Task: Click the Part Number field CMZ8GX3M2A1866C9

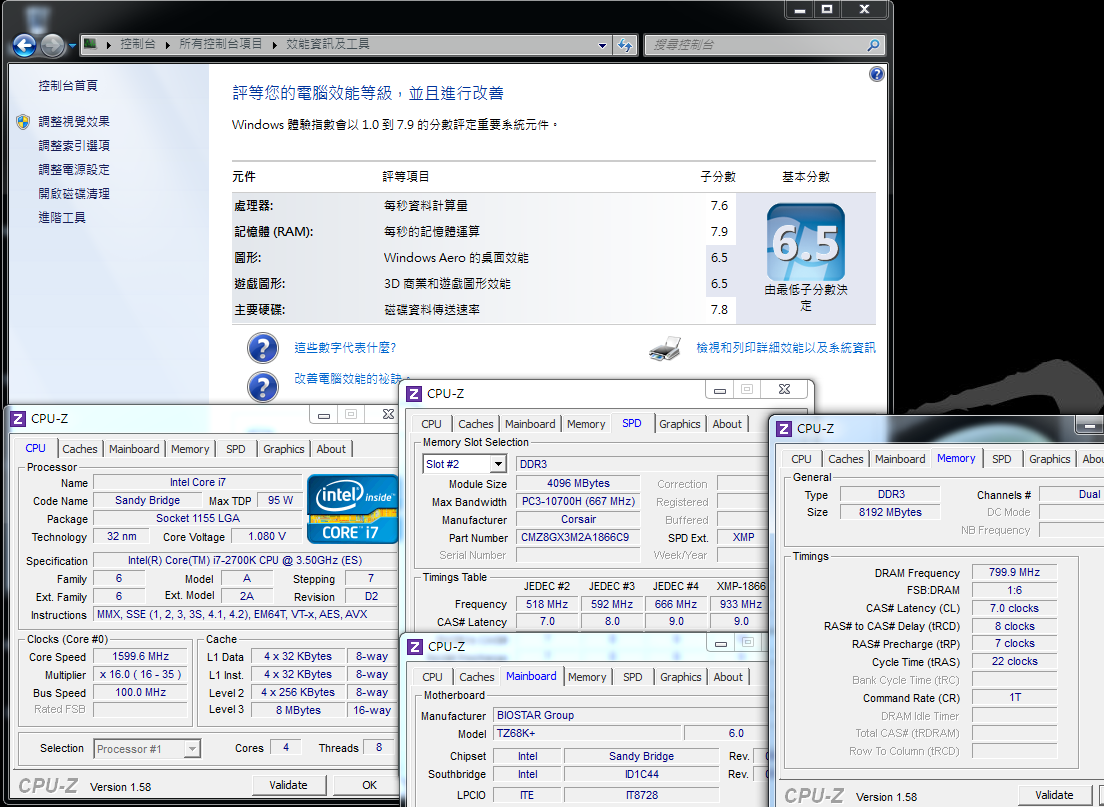Action: (578, 537)
